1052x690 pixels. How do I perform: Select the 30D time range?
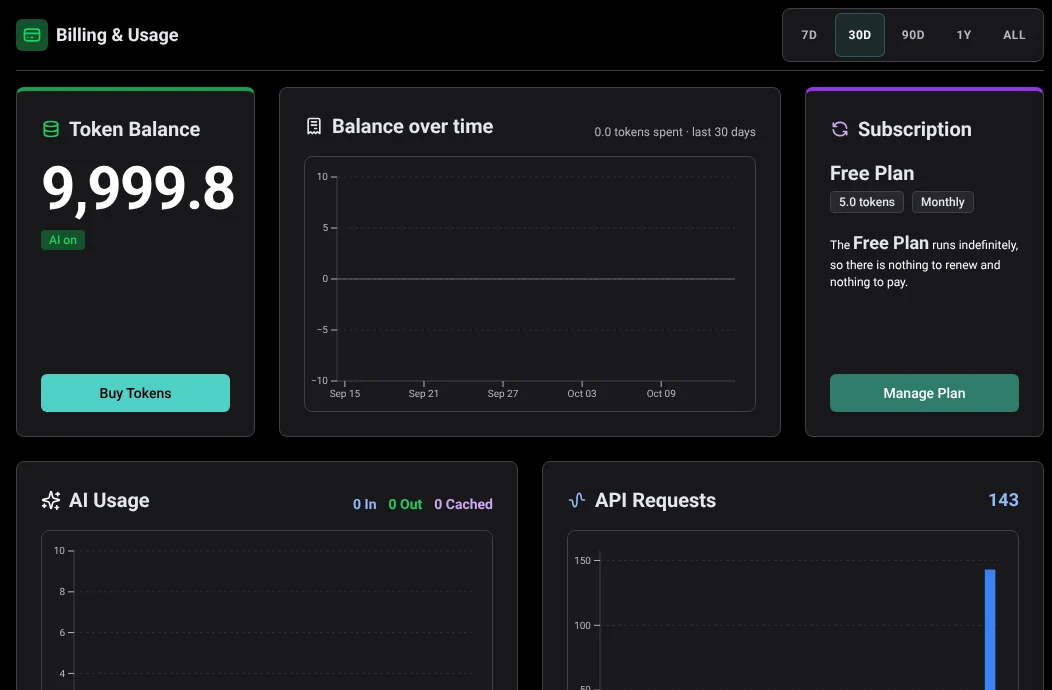coord(859,35)
